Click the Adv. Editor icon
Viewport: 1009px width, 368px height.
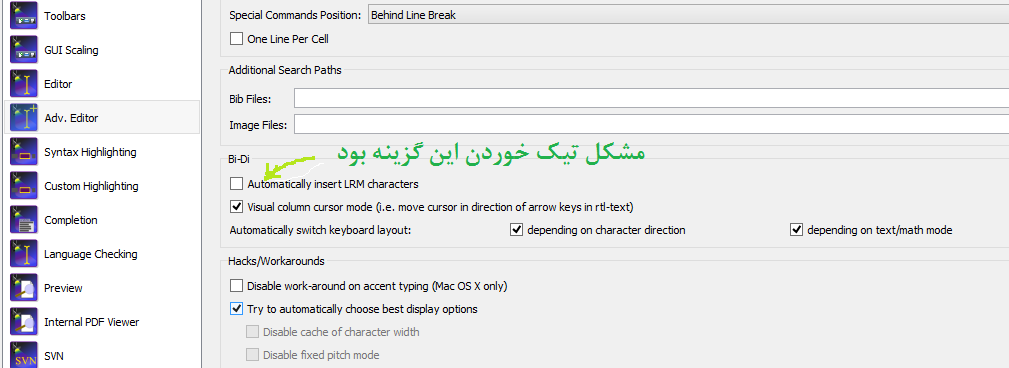24,118
